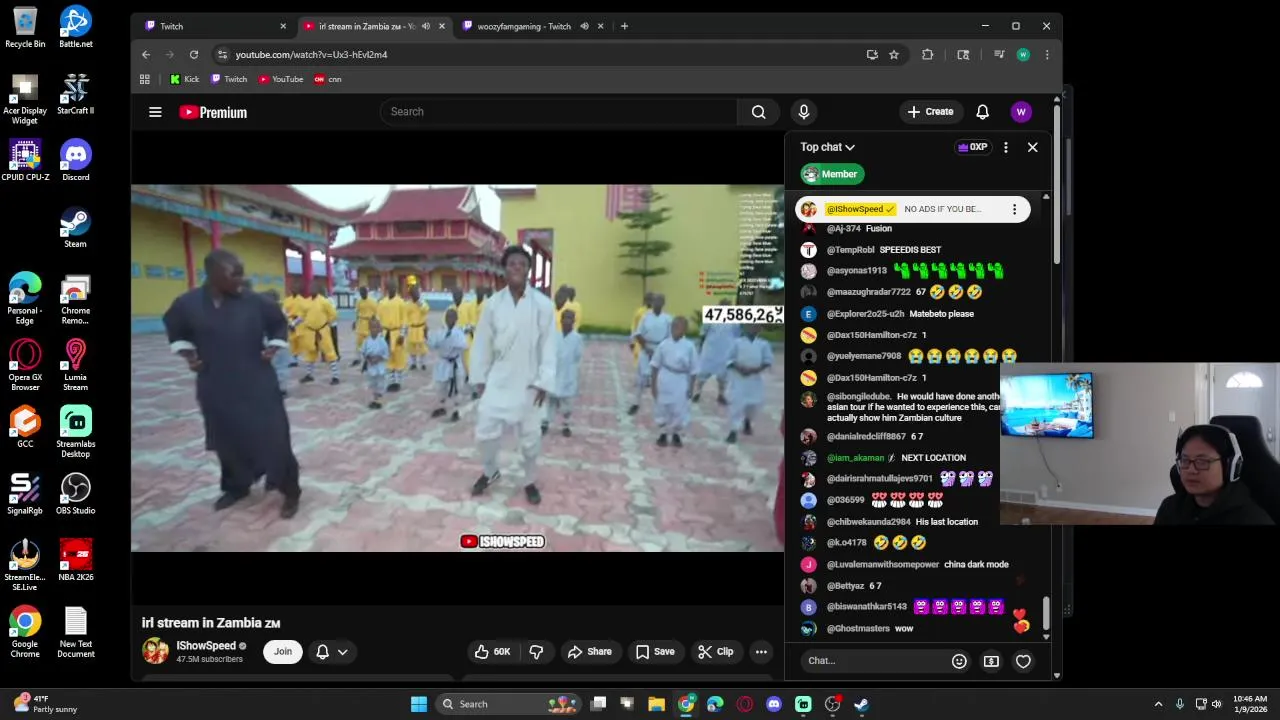This screenshot has width=1280, height=720.
Task: Select the irl stream in Zambia tab
Action: click(x=373, y=26)
